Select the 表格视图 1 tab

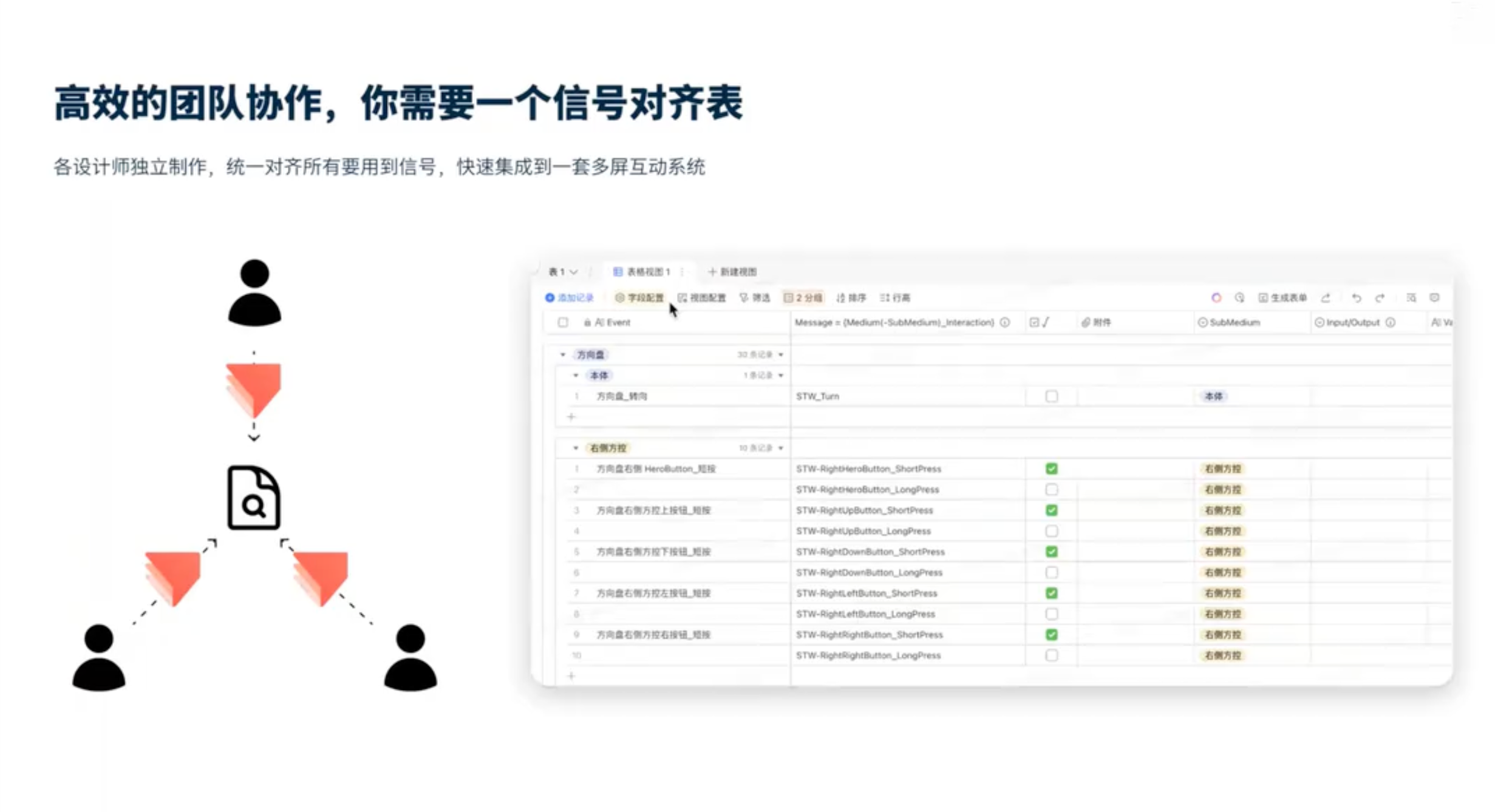[x=642, y=271]
